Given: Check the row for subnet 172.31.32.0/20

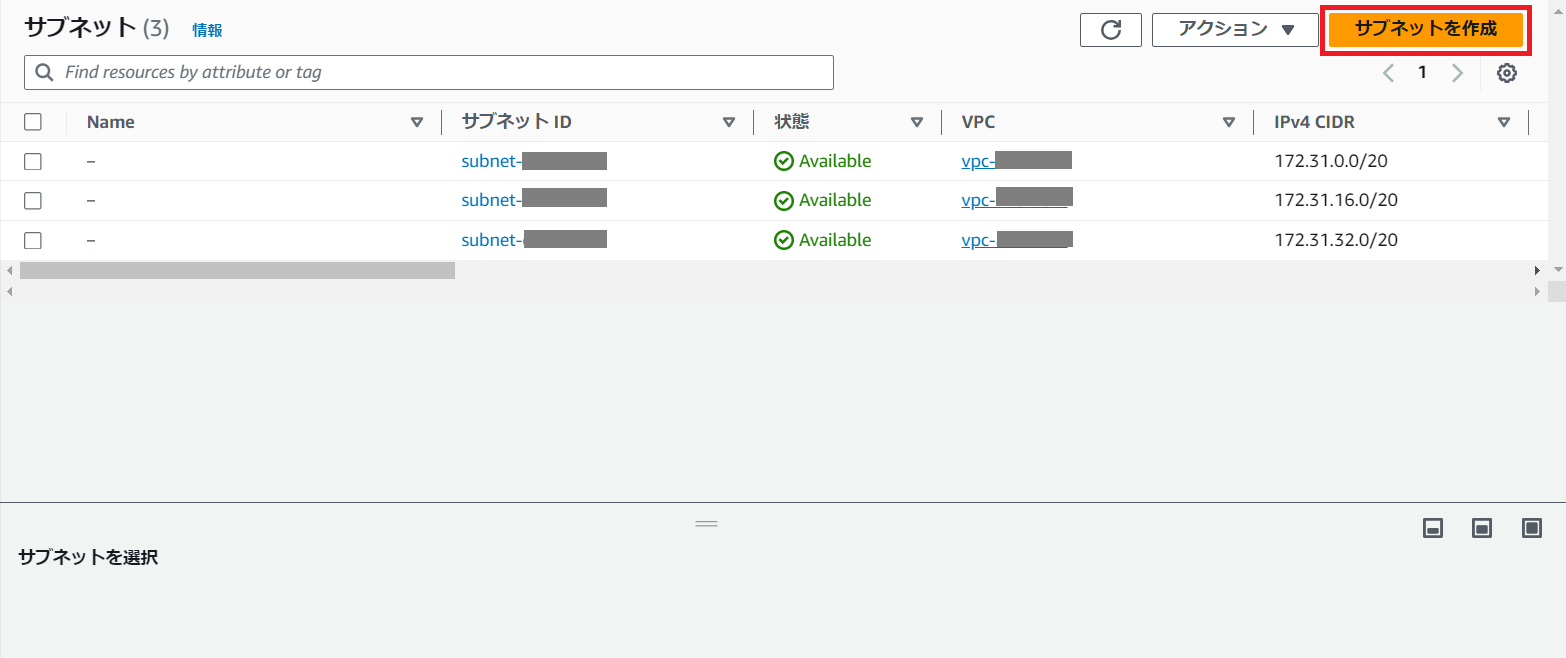Looking at the screenshot, I should pos(33,240).
